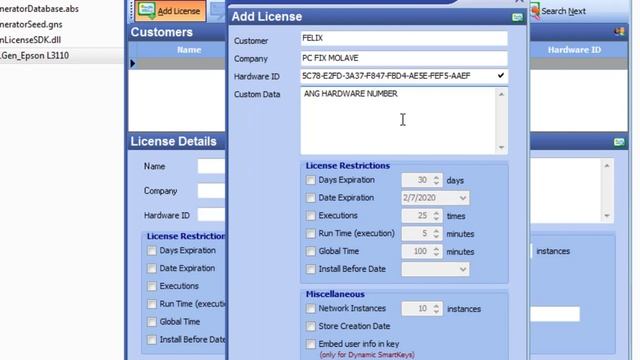Image resolution: width=640 pixels, height=360 pixels.
Task: Select the Gen_Epson L3110 item in file list
Action: (x=35, y=56)
